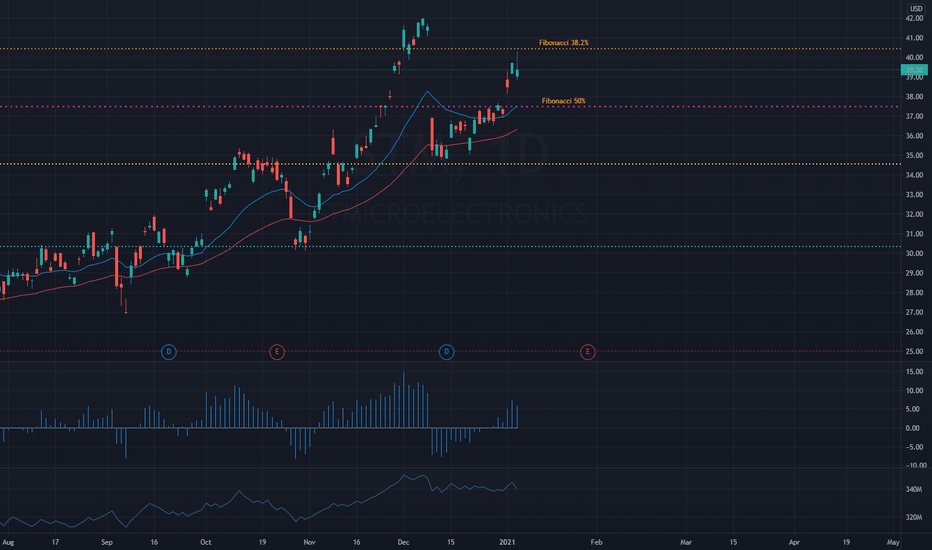Click the 38.00 price axis label
The width and height of the screenshot is (932, 550).
(914, 97)
